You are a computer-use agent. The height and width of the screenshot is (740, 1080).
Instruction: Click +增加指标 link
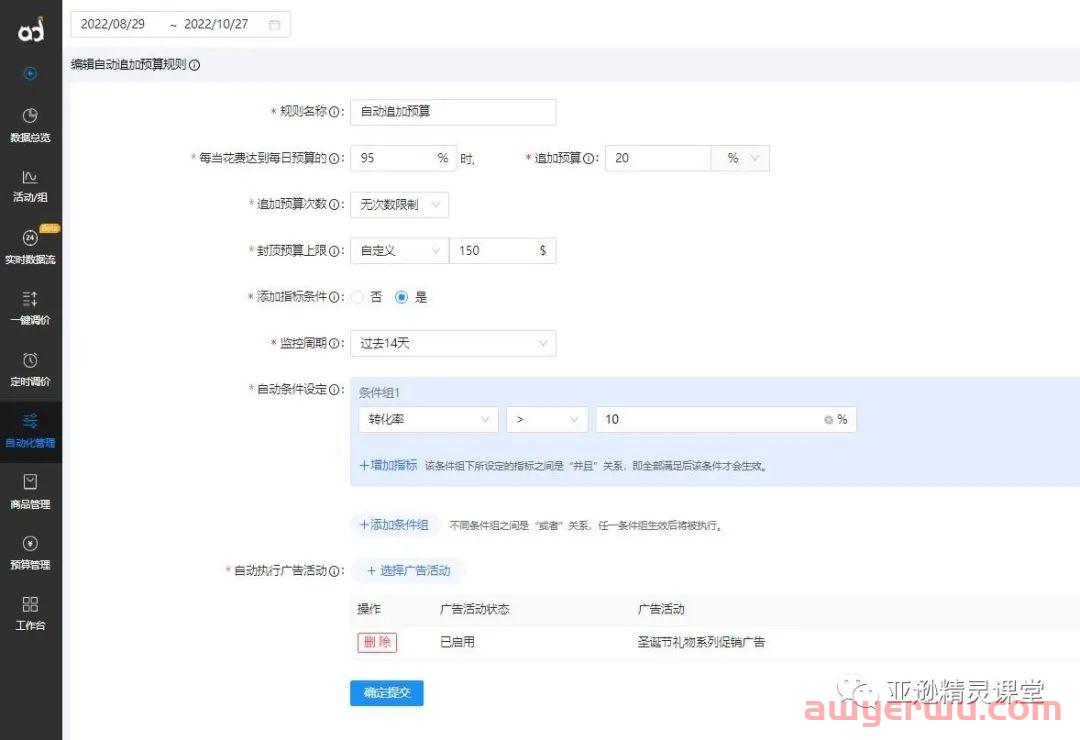tap(388, 466)
